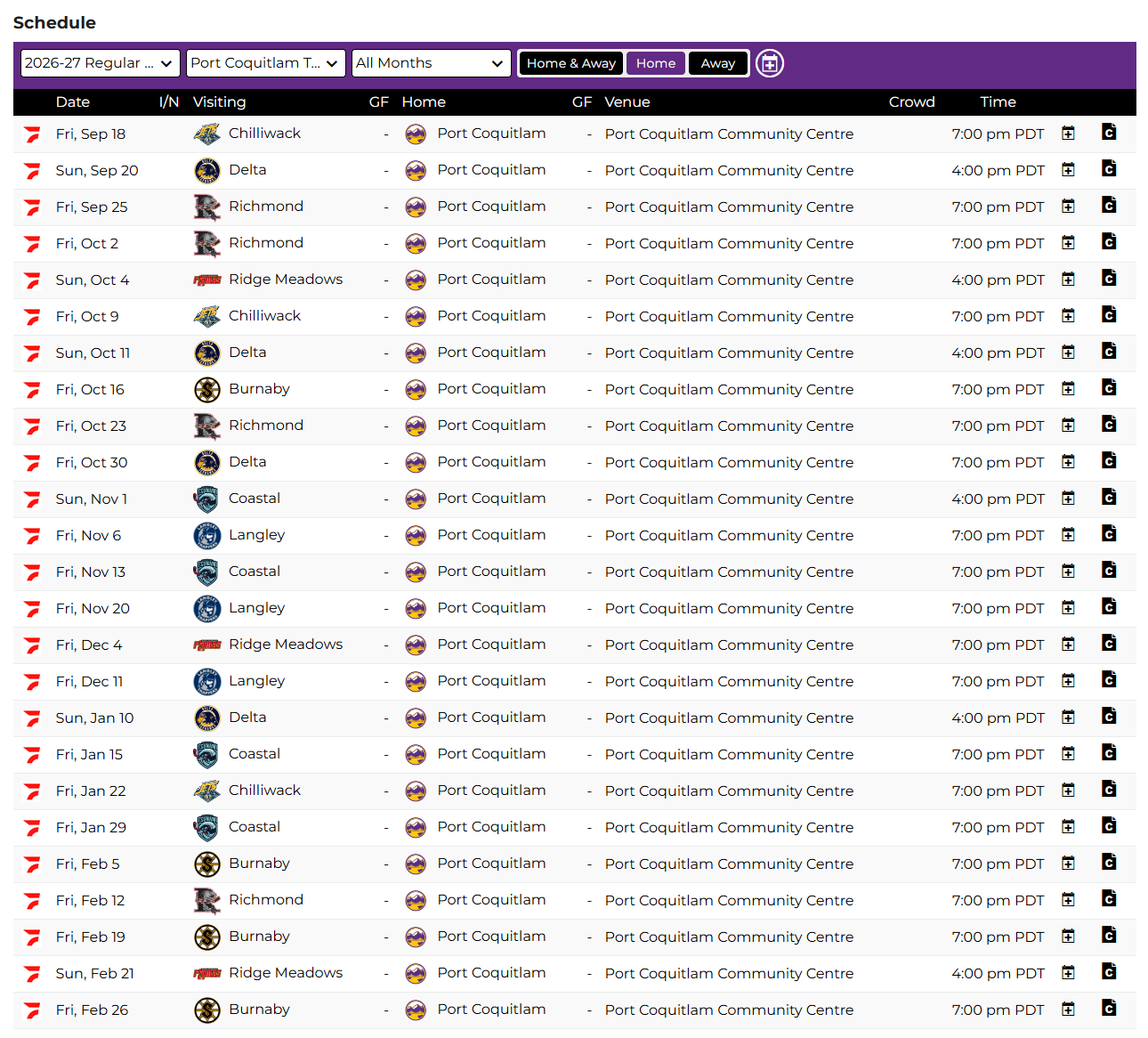Viewport: 1148px width, 1038px height.
Task: Click the Crowd column header
Action: pos(912,102)
